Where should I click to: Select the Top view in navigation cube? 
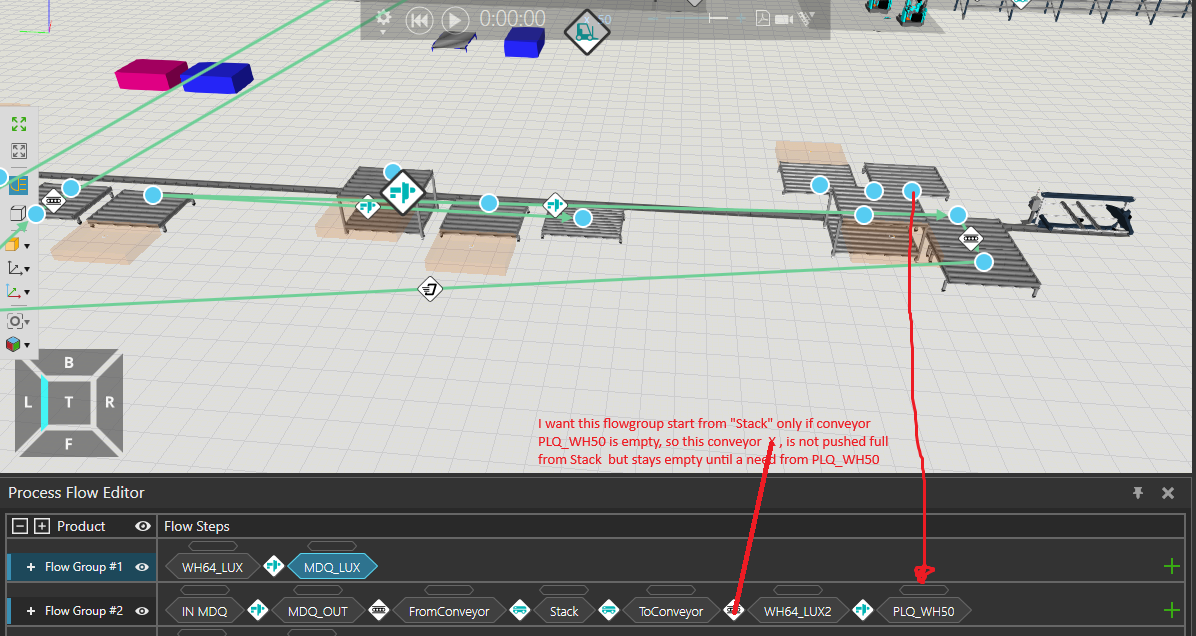(69, 402)
